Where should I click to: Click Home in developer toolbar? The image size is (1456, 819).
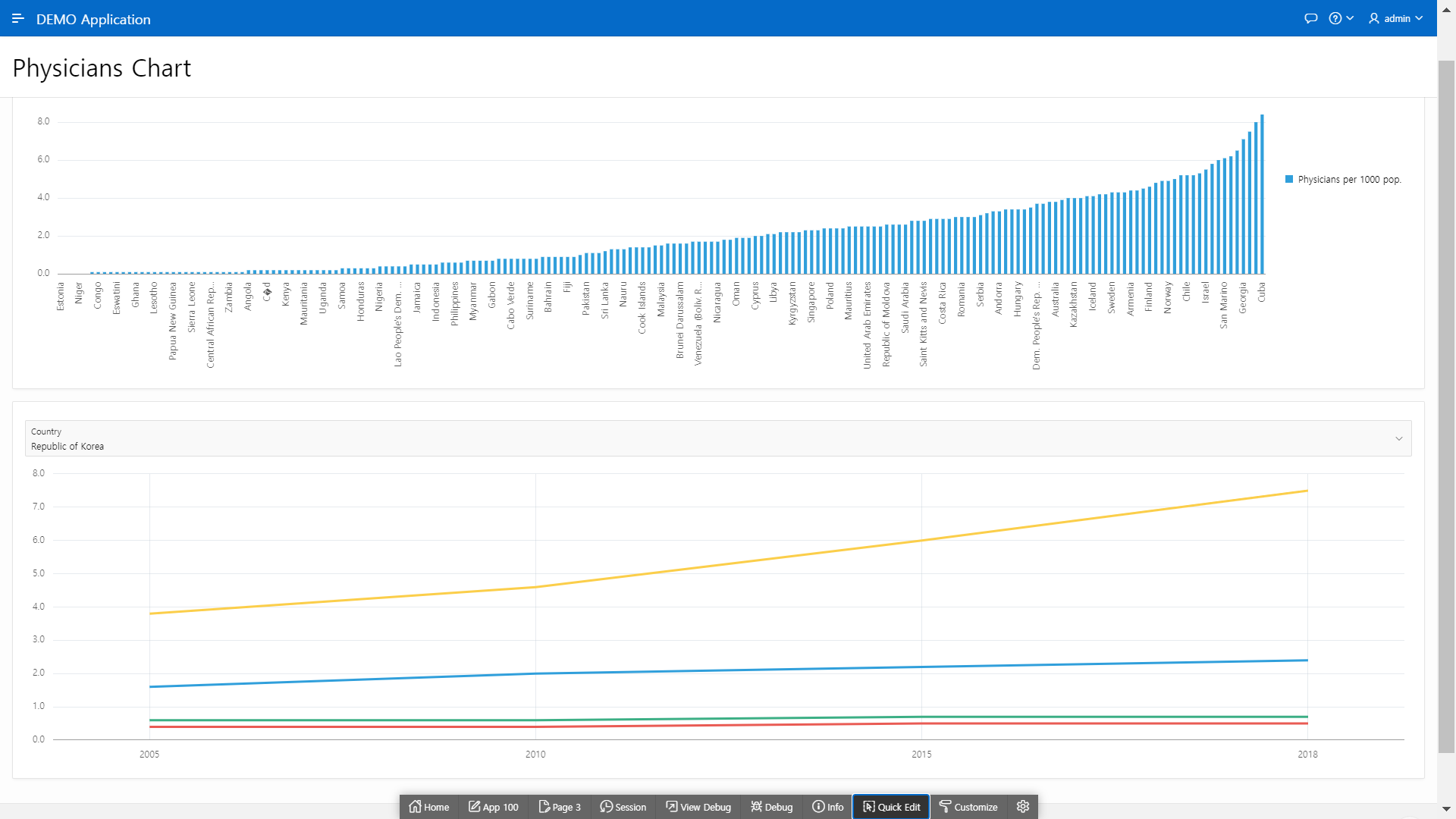[x=429, y=807]
